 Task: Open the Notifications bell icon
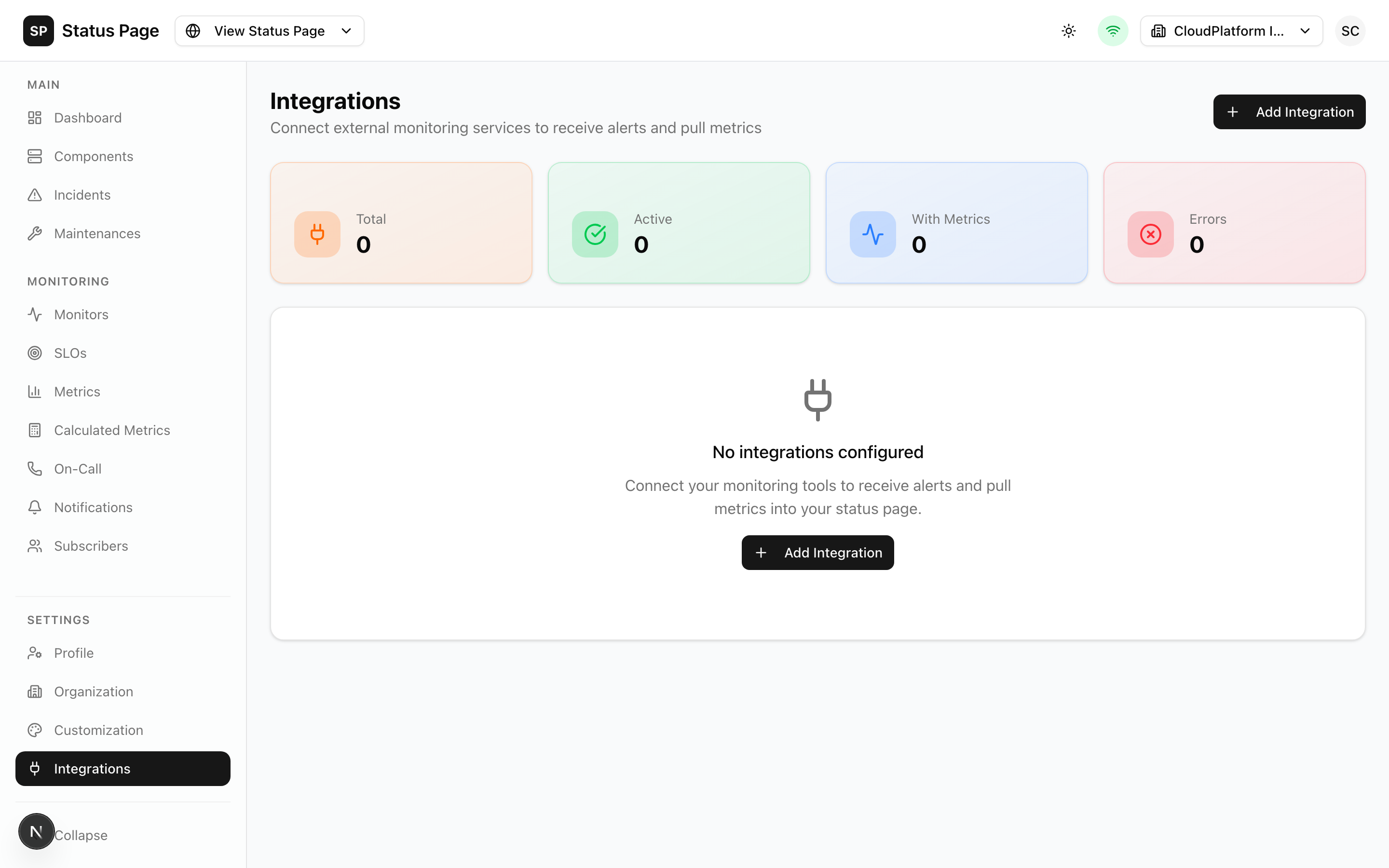[x=34, y=507]
